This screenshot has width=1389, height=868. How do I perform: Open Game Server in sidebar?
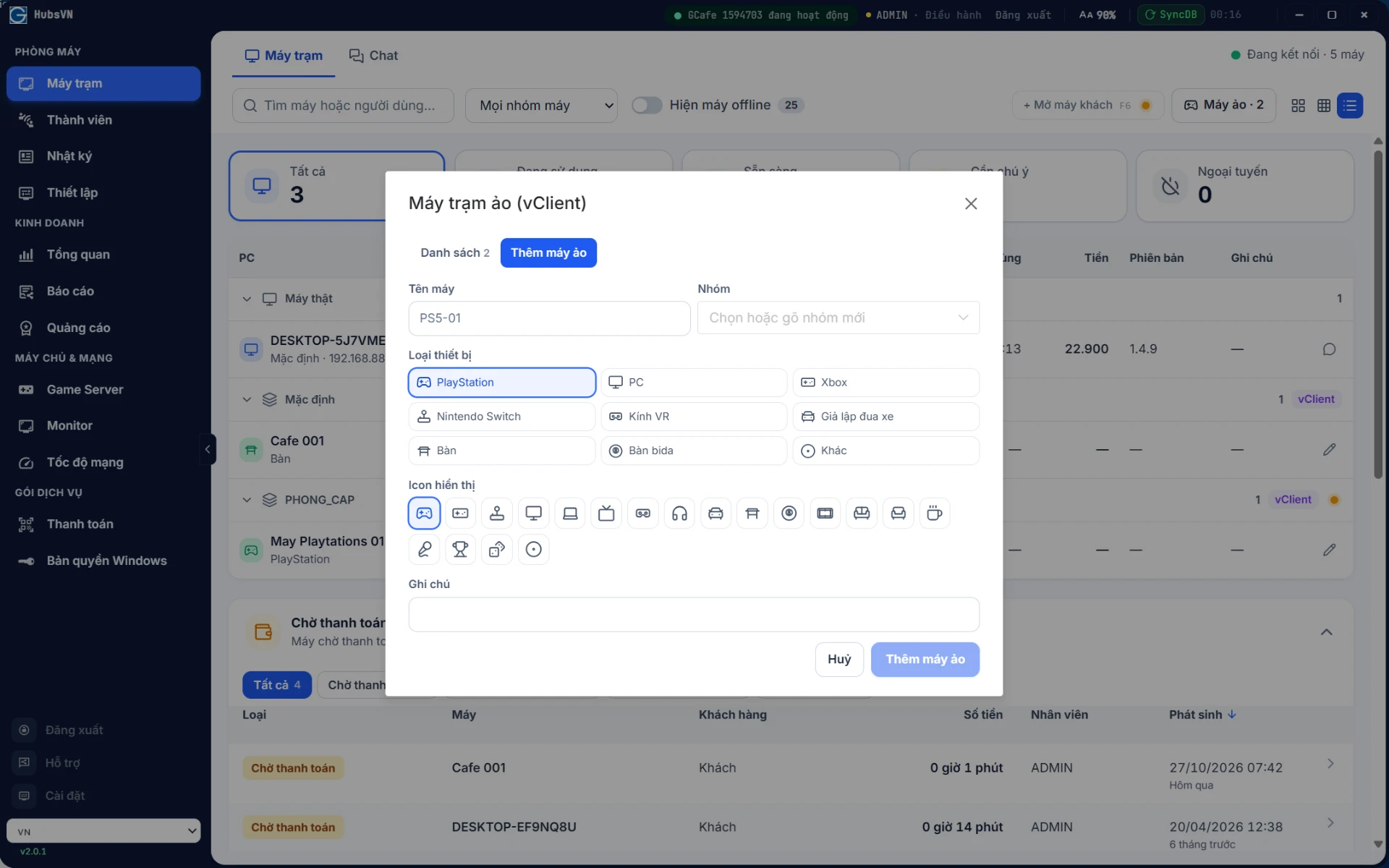tap(103, 390)
